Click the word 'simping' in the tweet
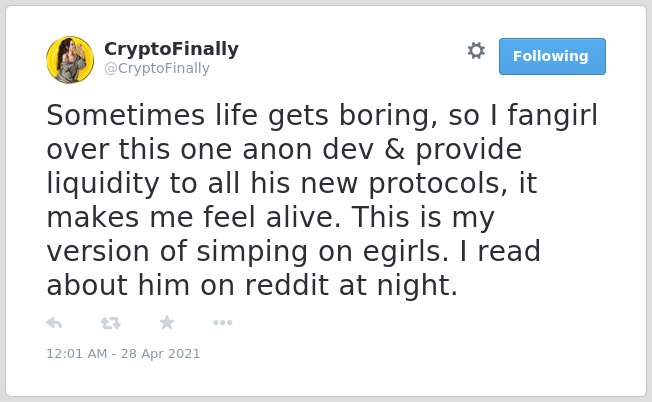Image resolution: width=652 pixels, height=402 pixels. pos(252,253)
